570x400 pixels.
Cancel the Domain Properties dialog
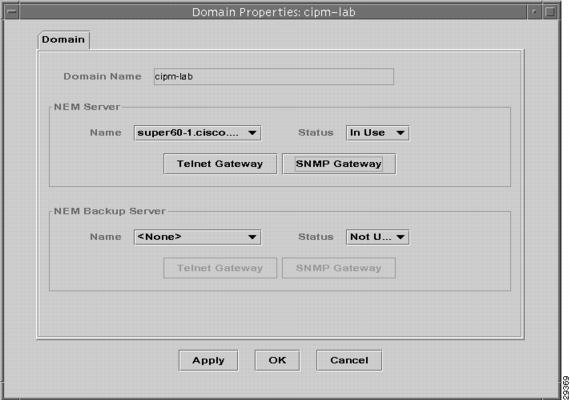pos(349,360)
